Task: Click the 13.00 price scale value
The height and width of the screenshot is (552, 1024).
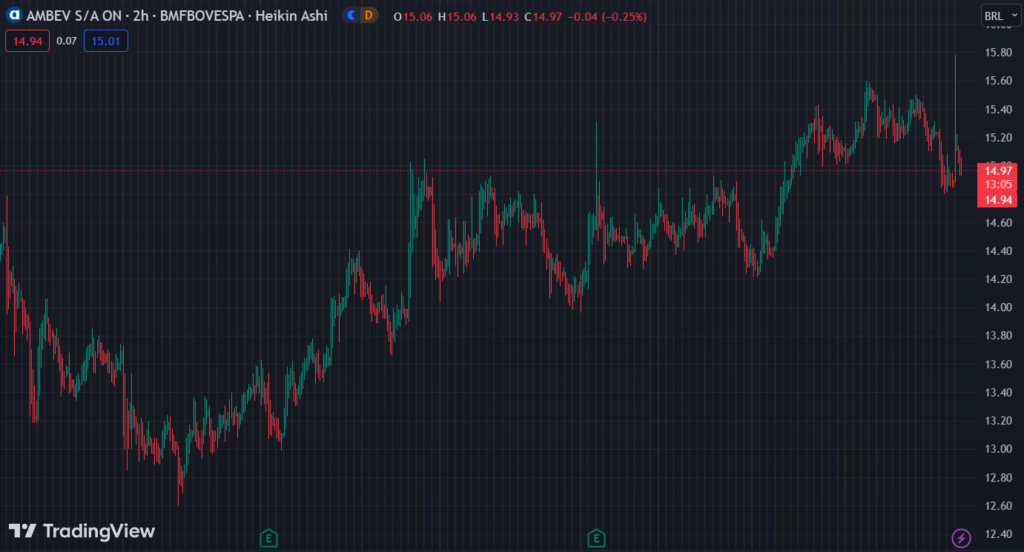Action: pyautogui.click(x=998, y=449)
